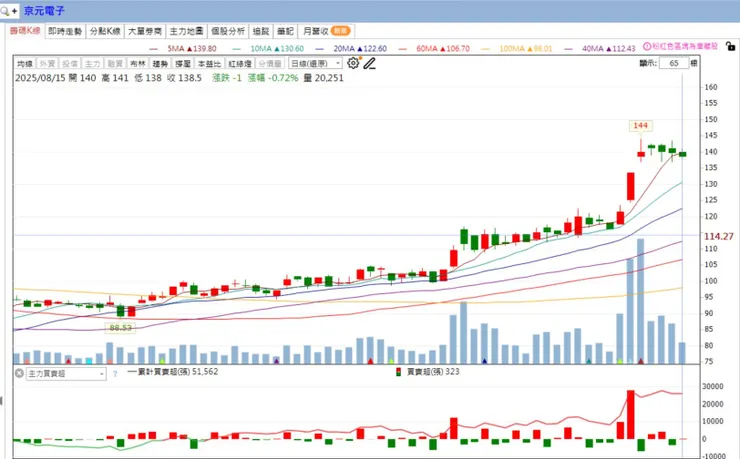This screenshot has height=459, width=740.
Task: Click the 40MA legend color line
Action: pyautogui.click(x=569, y=49)
